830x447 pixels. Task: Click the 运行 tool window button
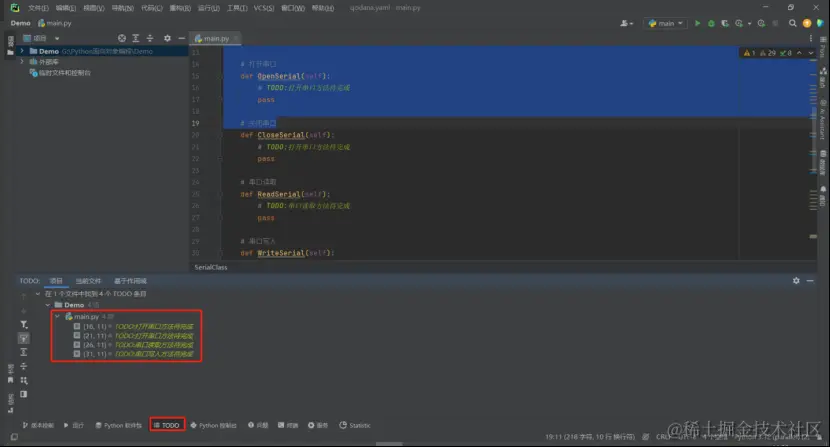click(x=74, y=425)
